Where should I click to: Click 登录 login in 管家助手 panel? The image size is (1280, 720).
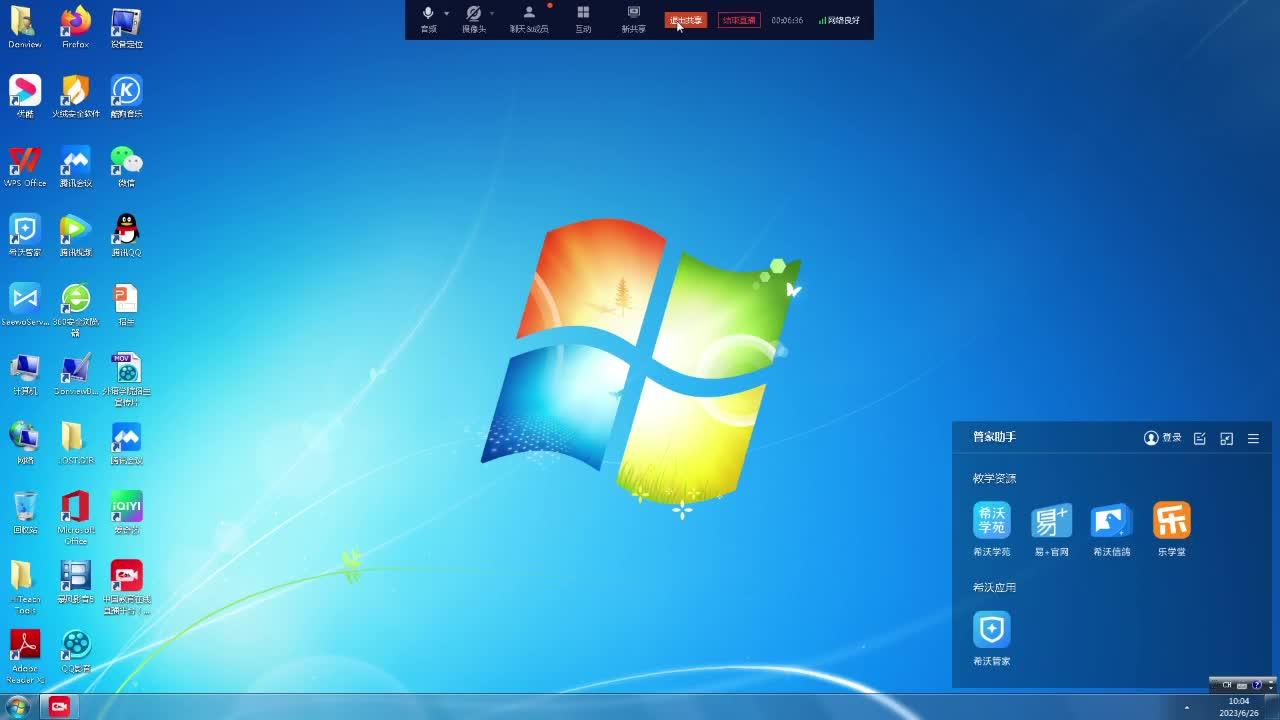(x=1163, y=438)
